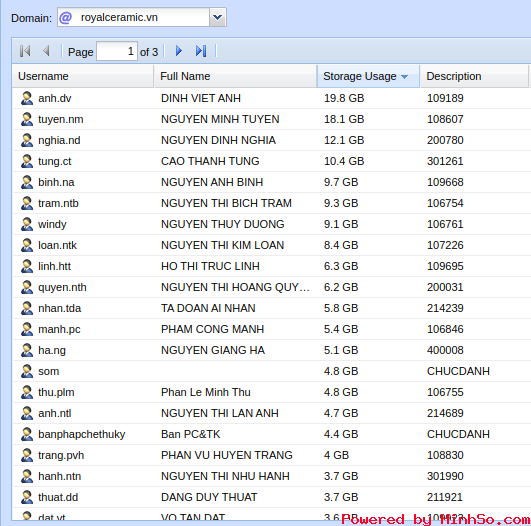Click the user icon for binh.na
Screen dimensions: 531x526
click(27, 182)
